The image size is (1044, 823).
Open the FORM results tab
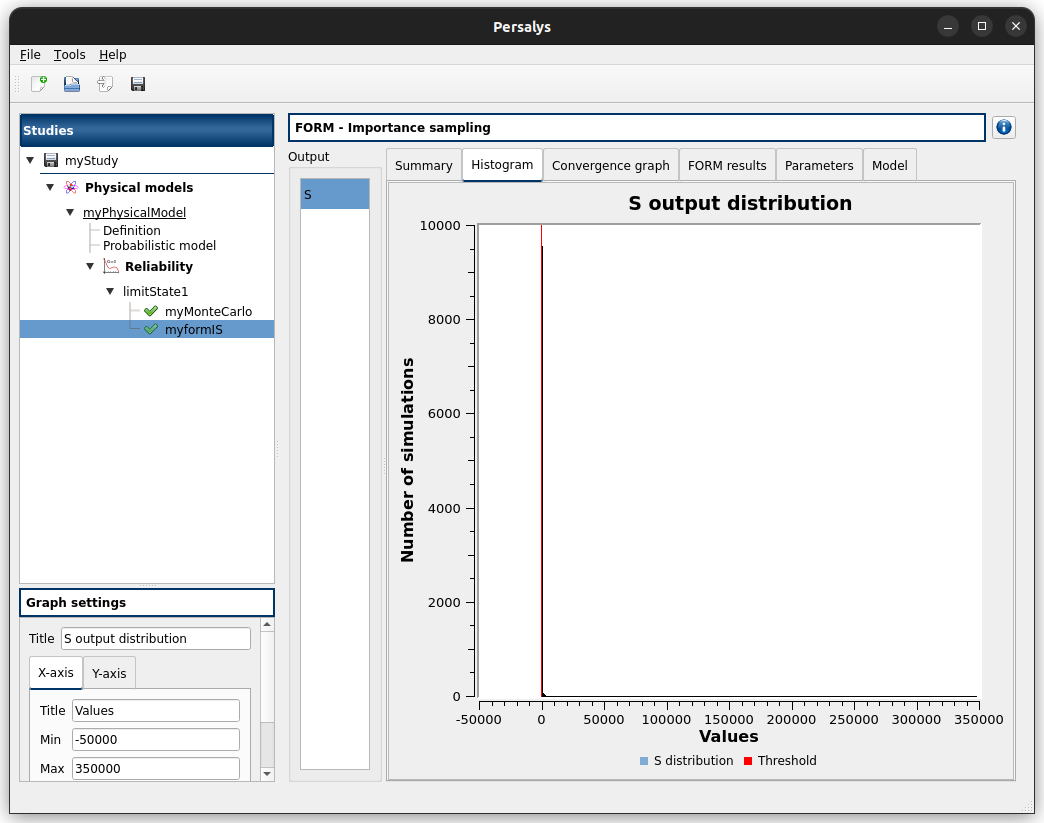[x=727, y=165]
